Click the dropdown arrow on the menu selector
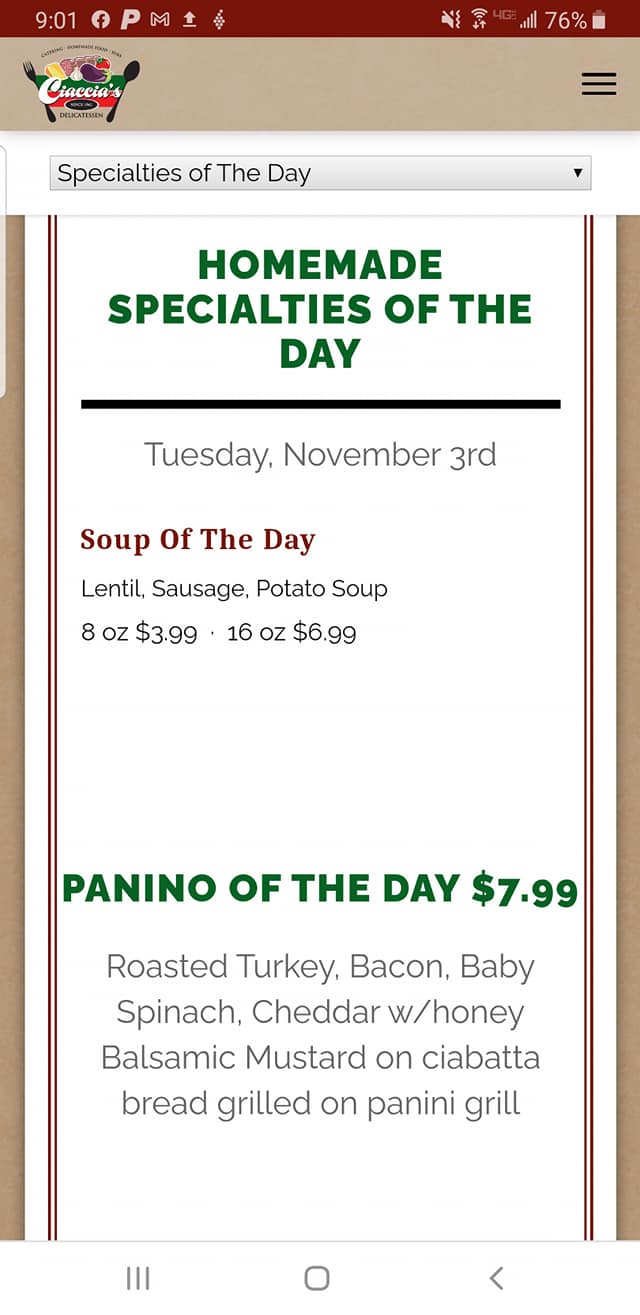The height and width of the screenshot is (1315, 640). tap(577, 173)
